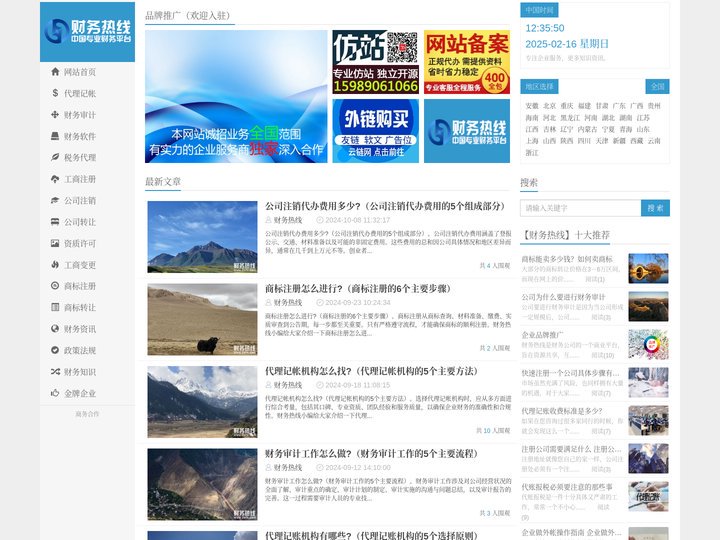This screenshot has width=720, height=540.
Task: Click the 外链购买 advertisement banner
Action: (375, 131)
